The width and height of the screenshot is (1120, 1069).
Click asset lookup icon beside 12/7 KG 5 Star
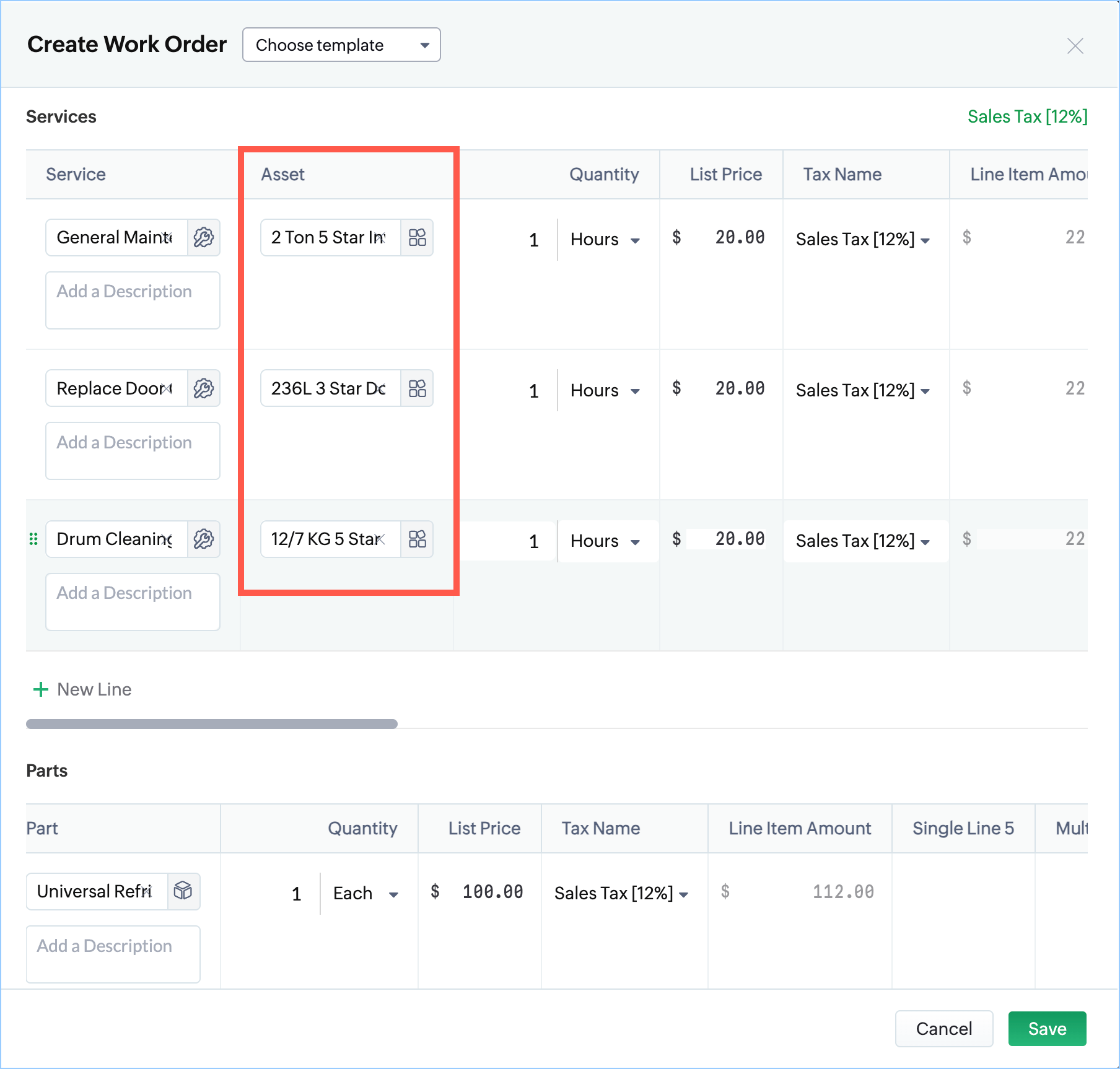417,539
